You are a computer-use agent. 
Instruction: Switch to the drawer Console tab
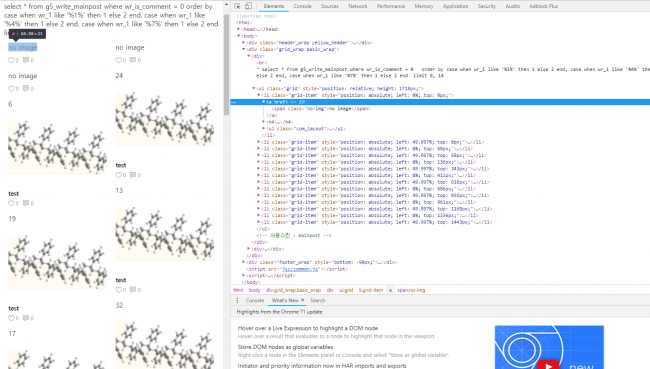pos(255,301)
